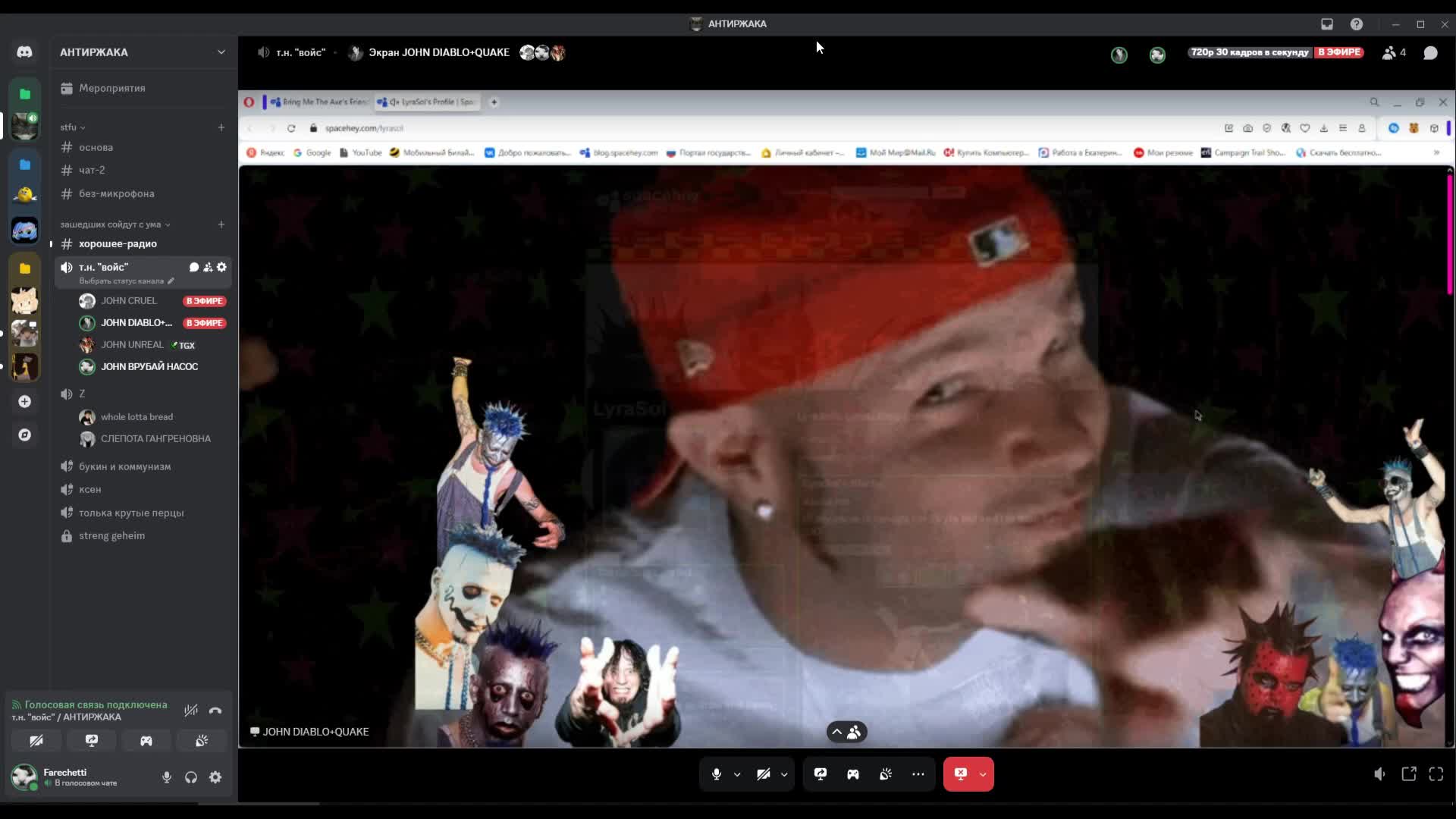
Task: Open Discord help question mark icon
Action: 1357,24
